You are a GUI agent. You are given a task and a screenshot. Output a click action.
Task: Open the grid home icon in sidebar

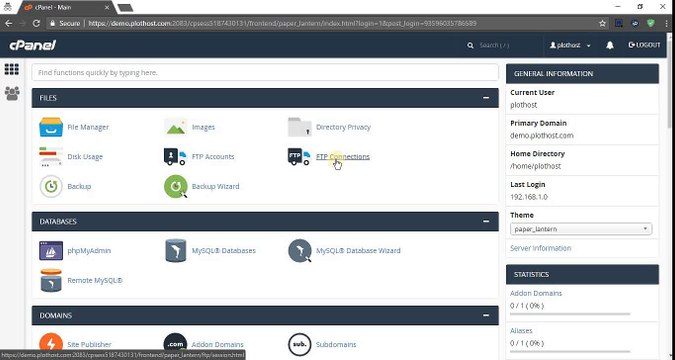(12, 69)
